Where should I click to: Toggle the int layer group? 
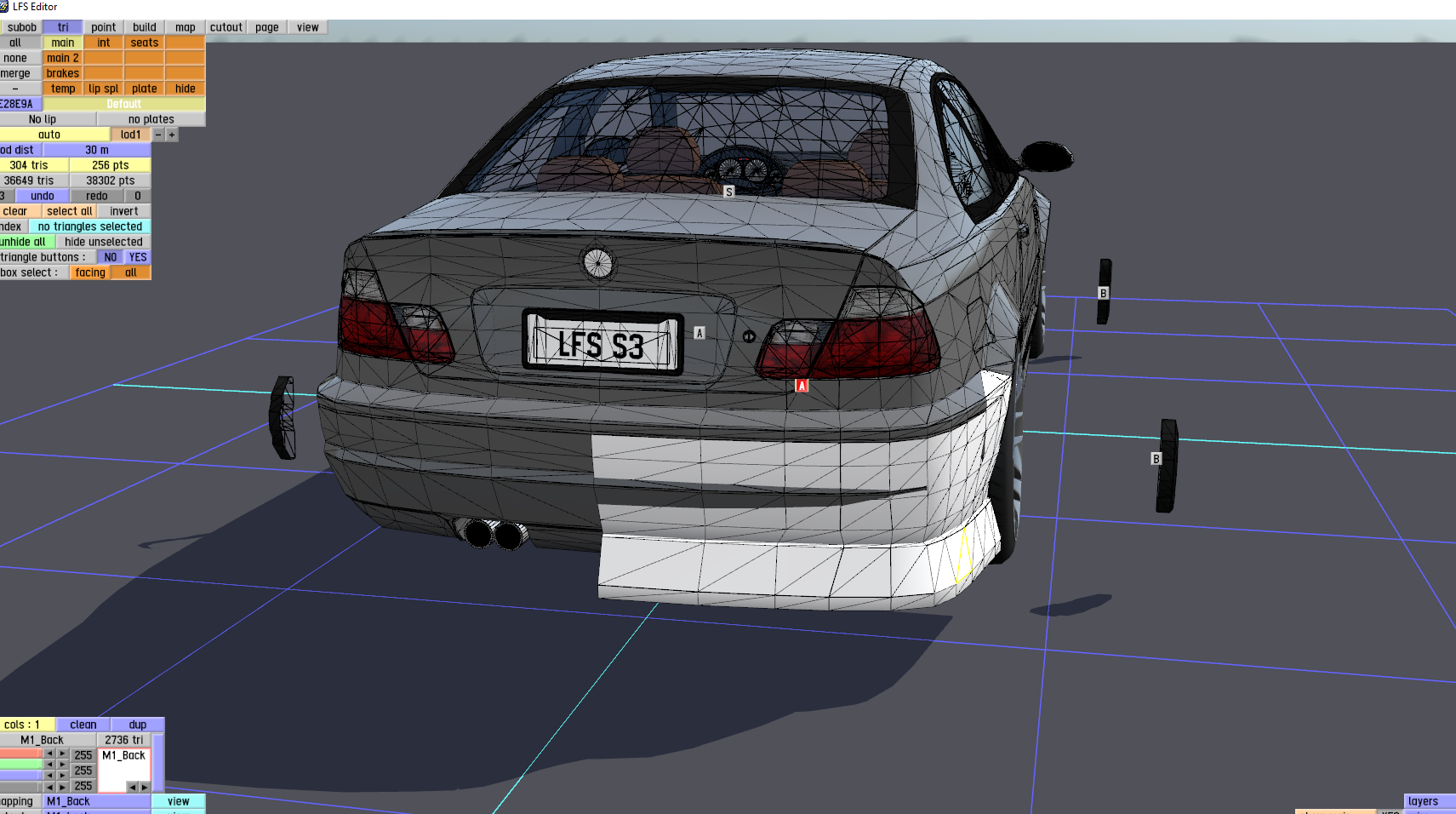point(104,43)
